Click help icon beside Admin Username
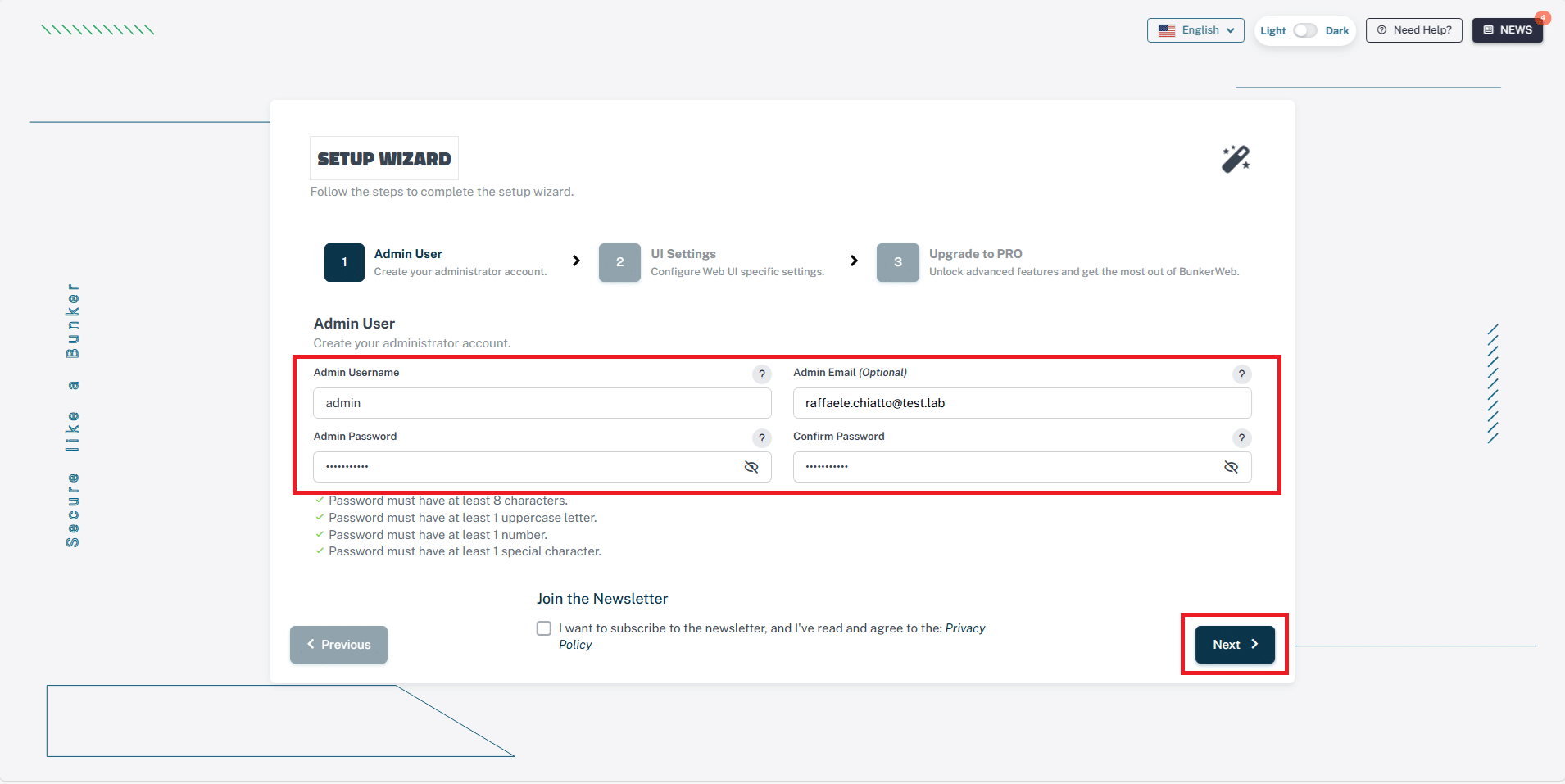 pos(761,374)
